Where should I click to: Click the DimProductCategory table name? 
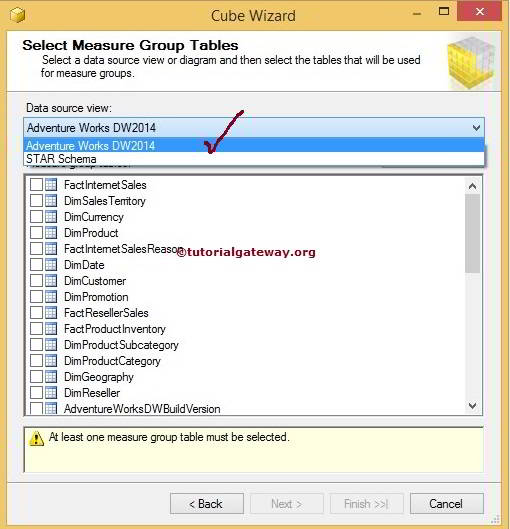click(112, 361)
